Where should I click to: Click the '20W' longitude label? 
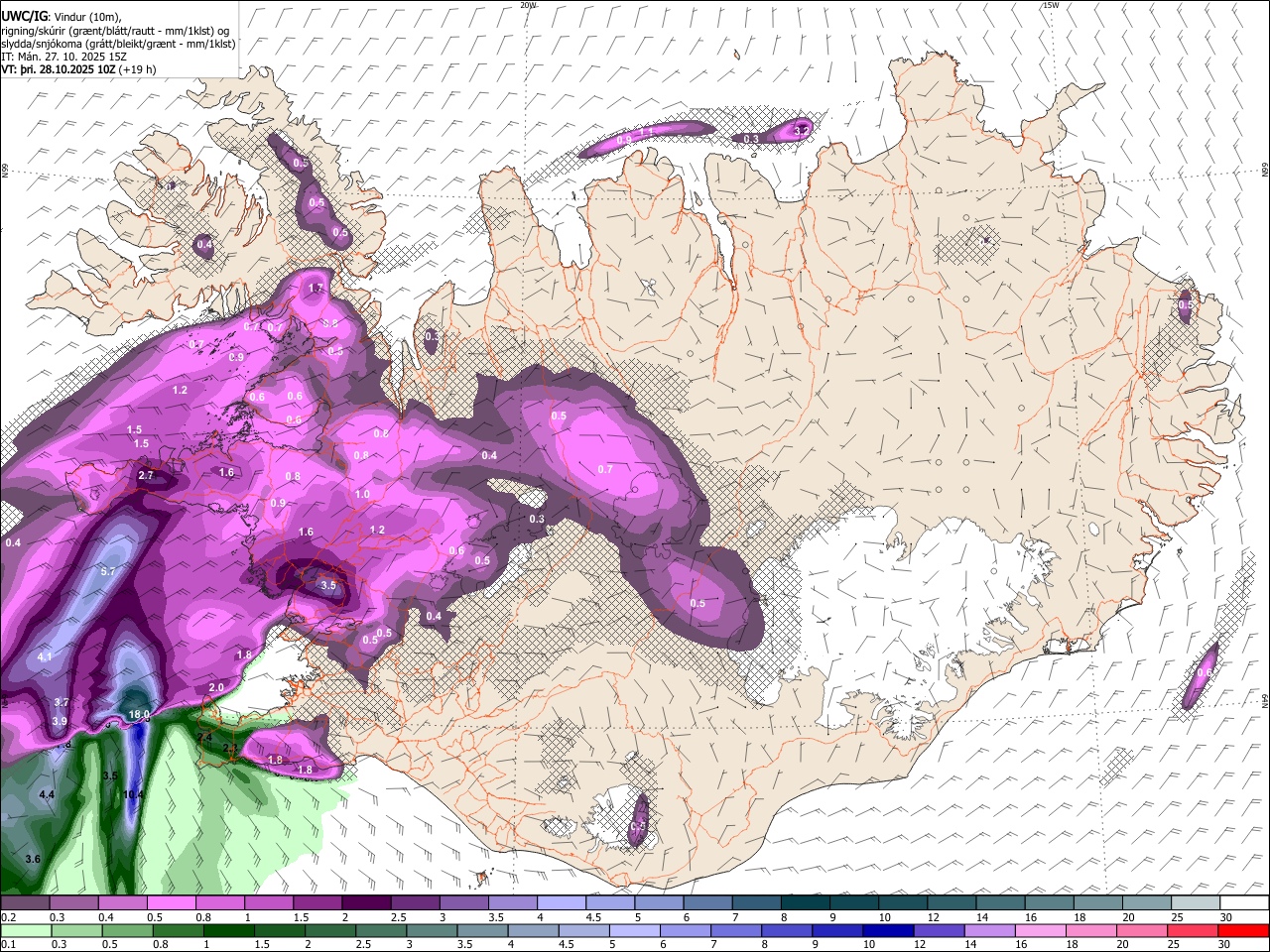[x=529, y=5]
